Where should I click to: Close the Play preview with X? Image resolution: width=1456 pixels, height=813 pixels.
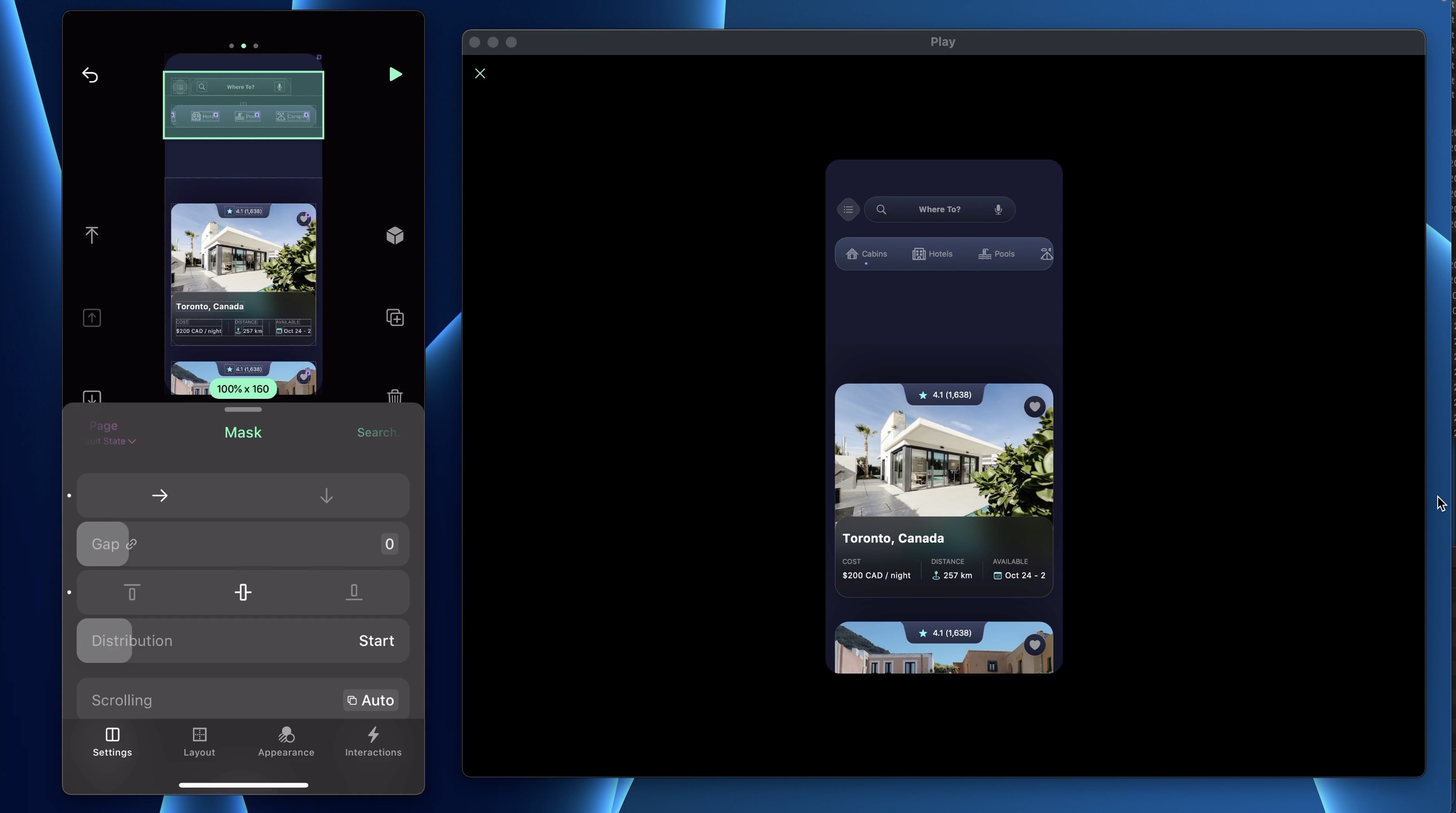(x=480, y=74)
